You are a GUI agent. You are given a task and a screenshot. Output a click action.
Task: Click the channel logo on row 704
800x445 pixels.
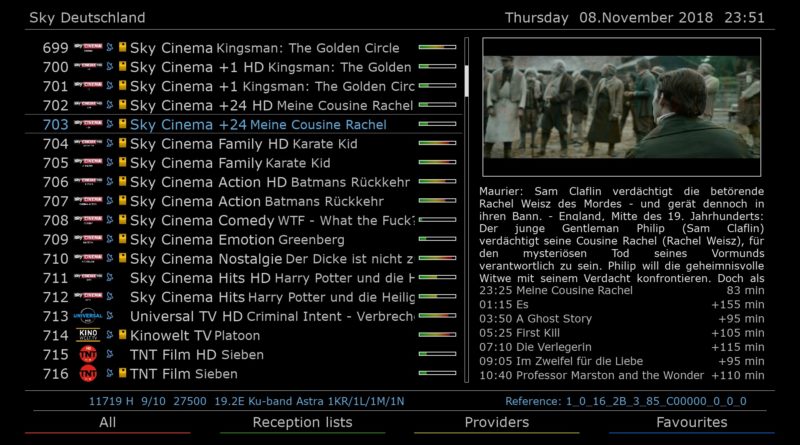88,143
